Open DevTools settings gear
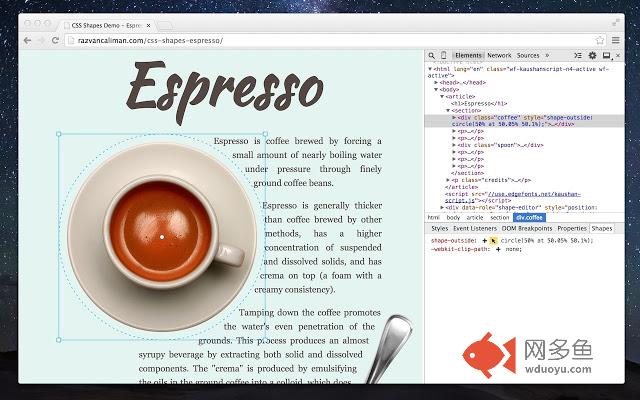Image resolution: width=640 pixels, height=400 pixels. 592,55
